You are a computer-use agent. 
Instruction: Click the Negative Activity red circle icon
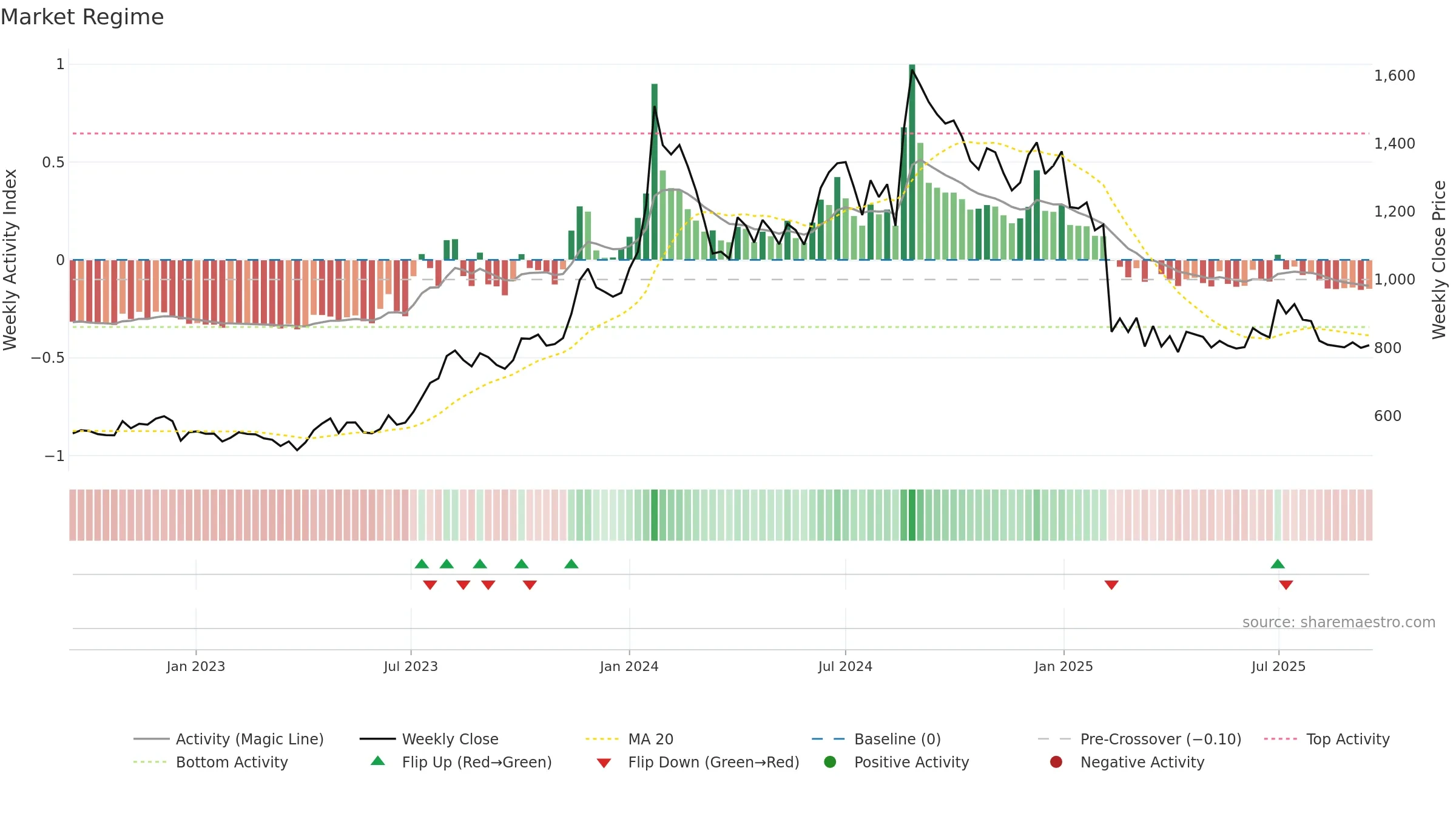[x=1056, y=761]
